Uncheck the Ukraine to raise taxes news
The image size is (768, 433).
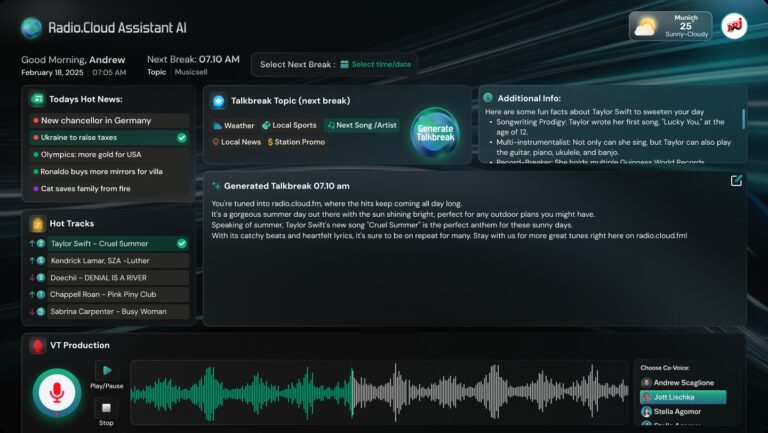(181, 138)
